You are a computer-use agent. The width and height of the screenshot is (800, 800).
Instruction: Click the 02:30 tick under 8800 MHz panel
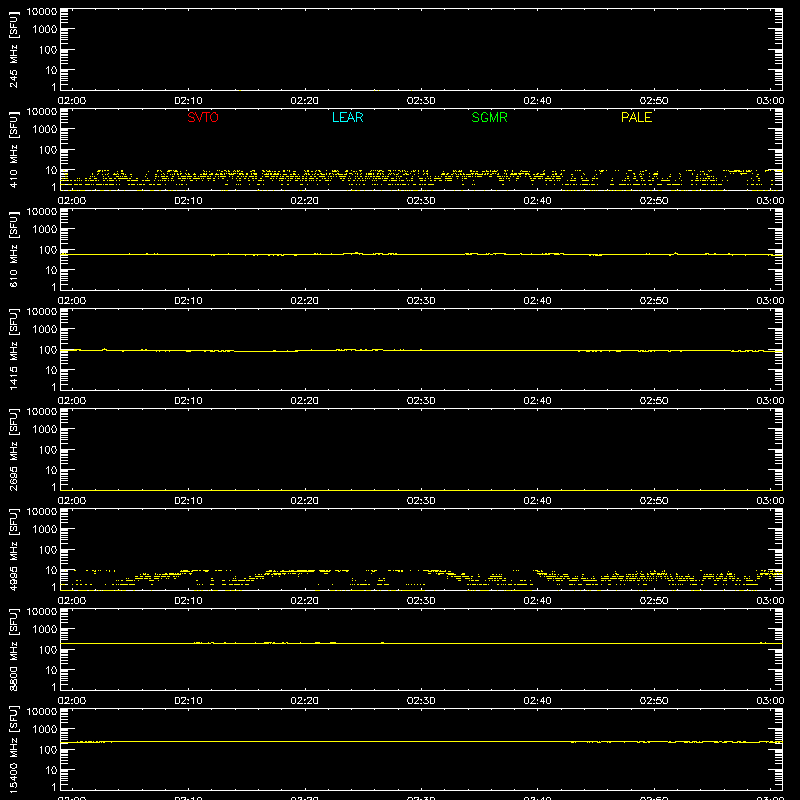click(x=421, y=701)
